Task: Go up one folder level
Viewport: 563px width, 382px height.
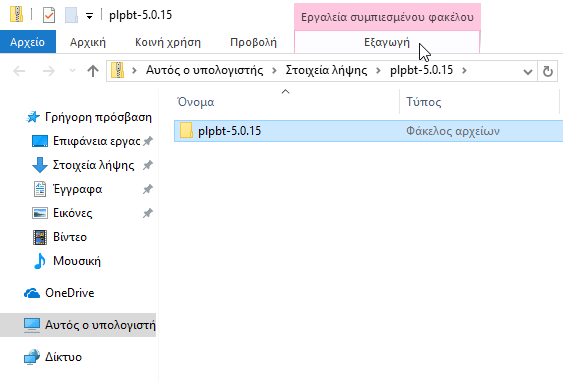Action: click(93, 71)
